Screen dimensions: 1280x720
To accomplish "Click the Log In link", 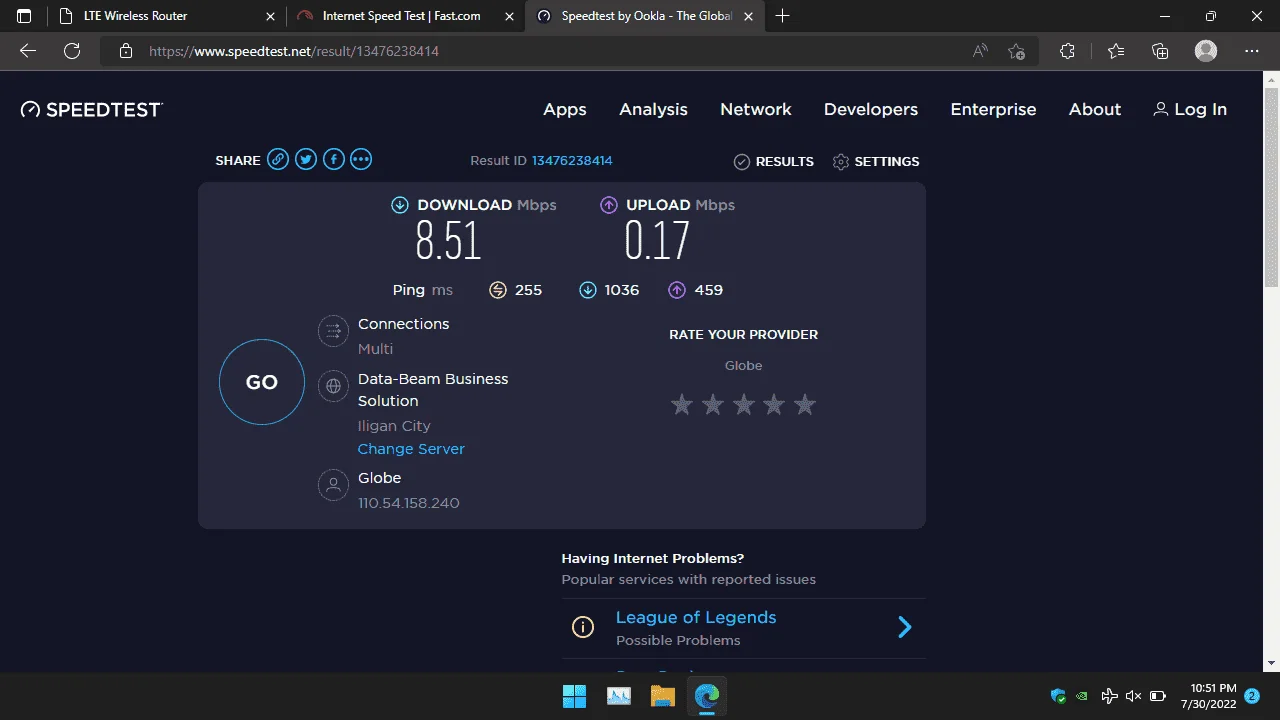I will pyautogui.click(x=1190, y=110).
